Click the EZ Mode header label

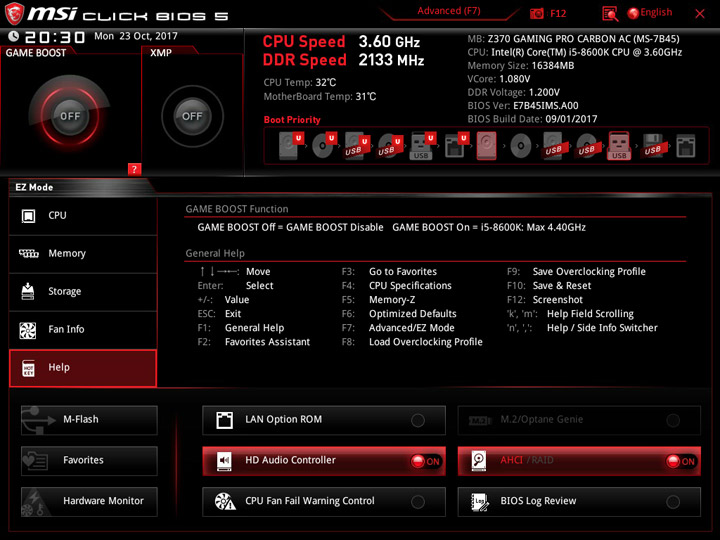pyautogui.click(x=34, y=187)
